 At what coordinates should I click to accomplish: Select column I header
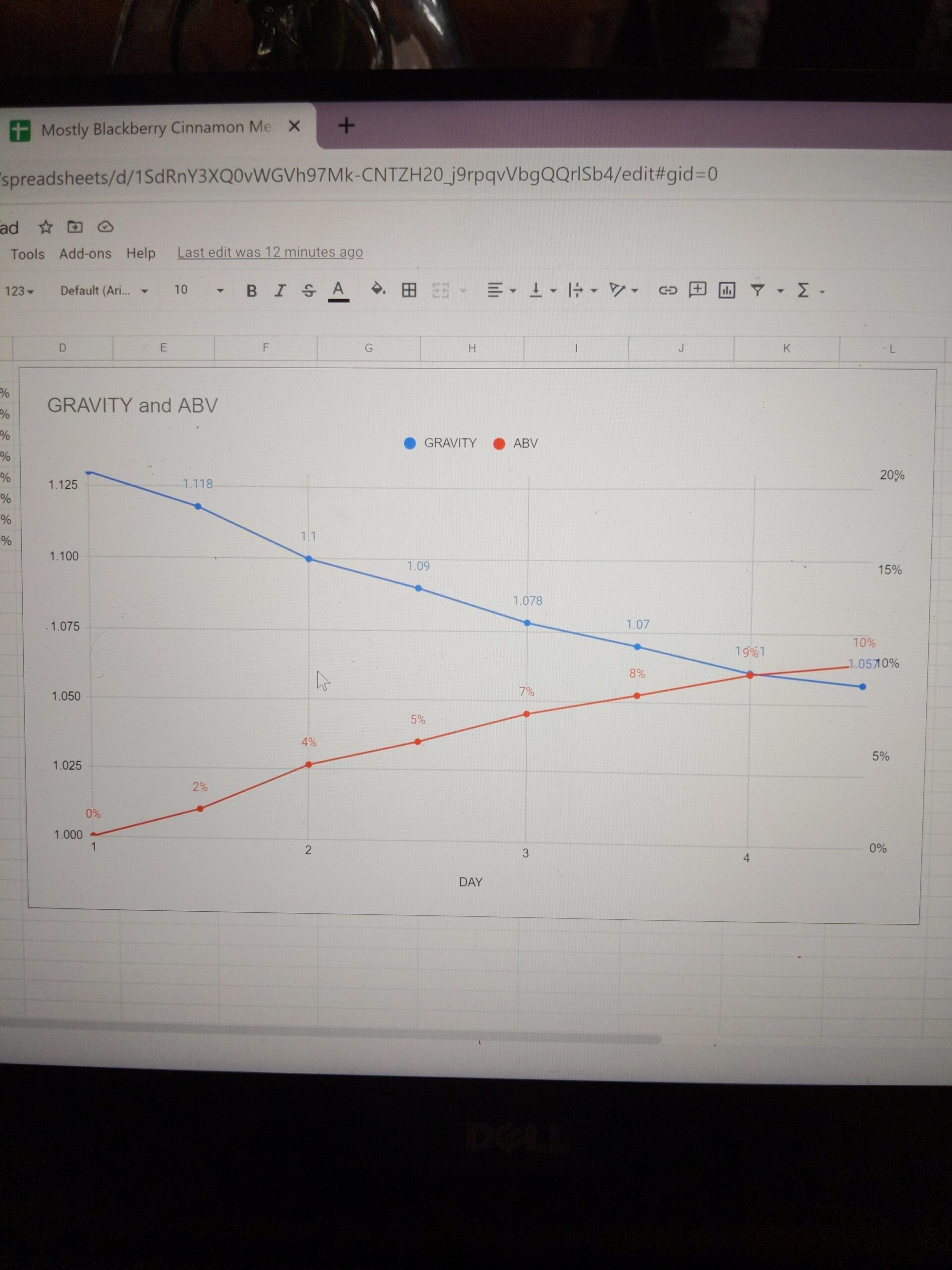(x=576, y=348)
